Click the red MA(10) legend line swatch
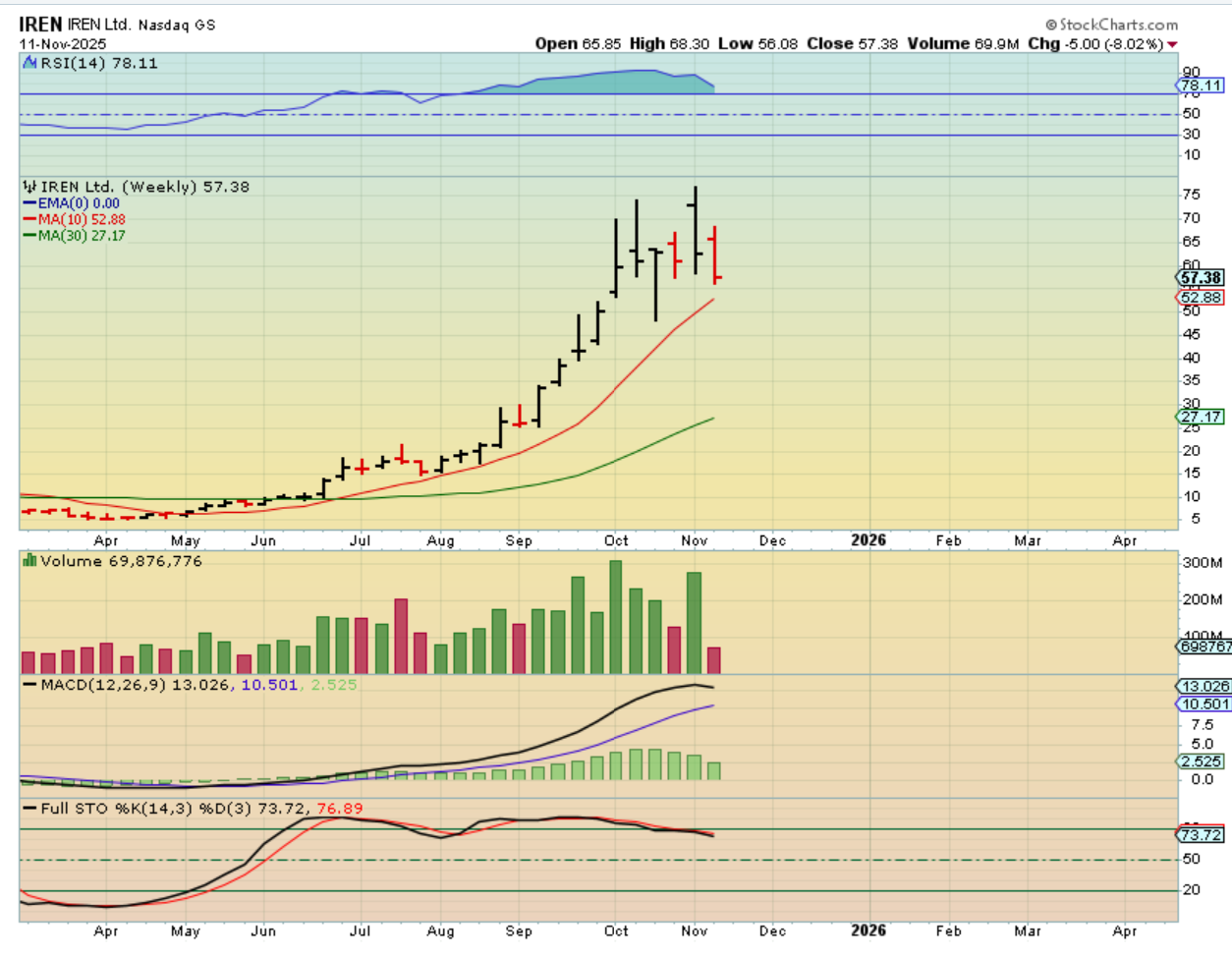This screenshot has width=1232, height=958. click(29, 219)
